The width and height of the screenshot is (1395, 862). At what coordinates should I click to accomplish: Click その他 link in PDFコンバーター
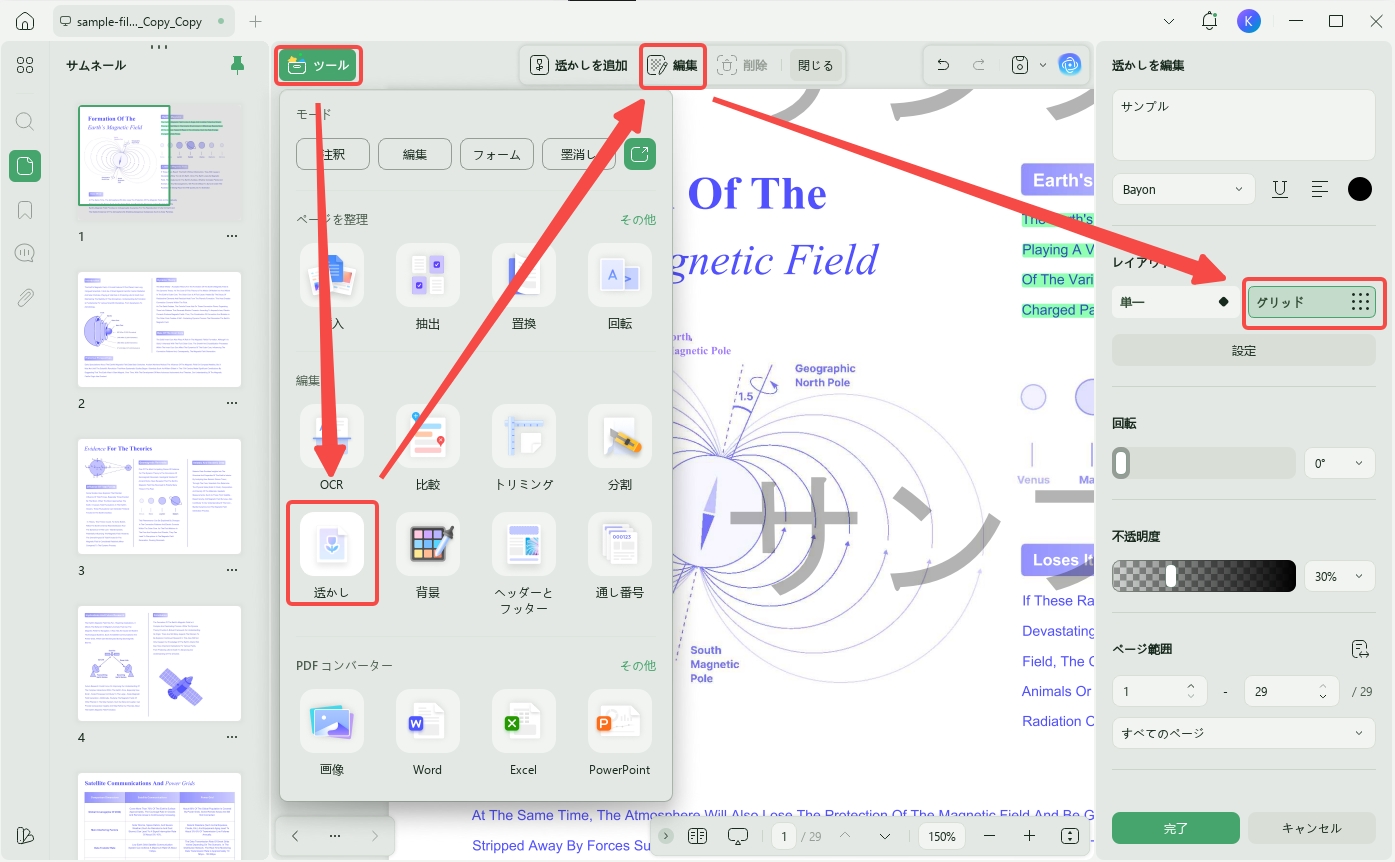pos(638,665)
